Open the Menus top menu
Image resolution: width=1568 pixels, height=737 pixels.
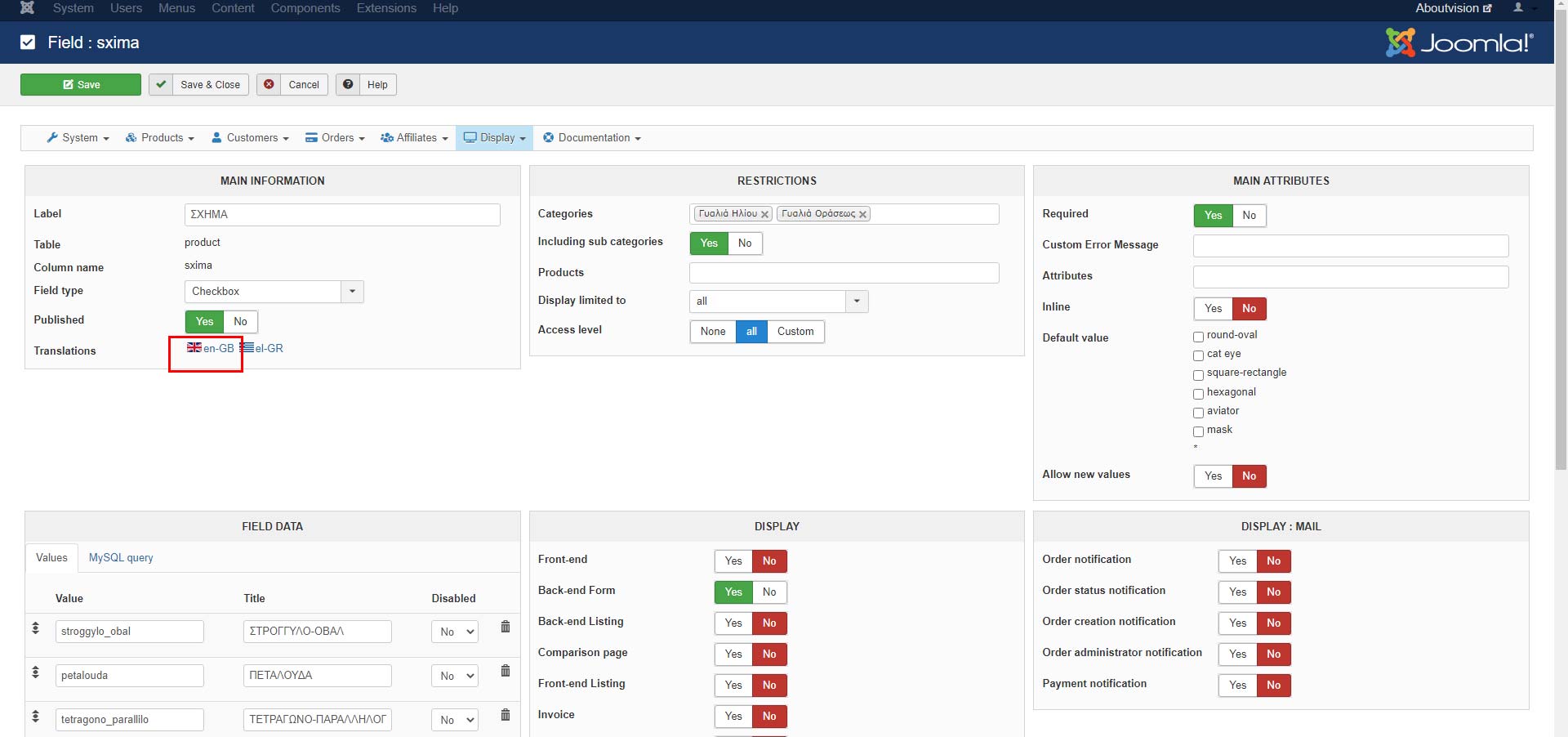tap(177, 8)
